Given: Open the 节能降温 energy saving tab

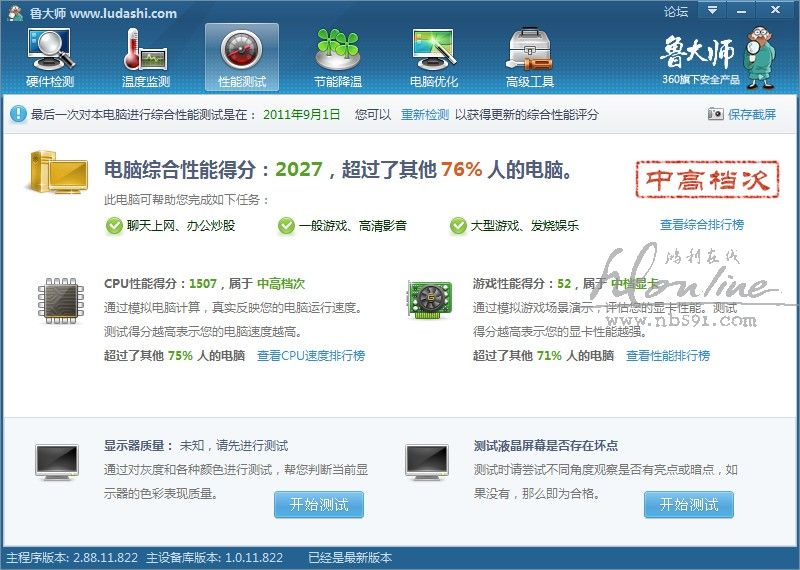Looking at the screenshot, I should coord(338,58).
